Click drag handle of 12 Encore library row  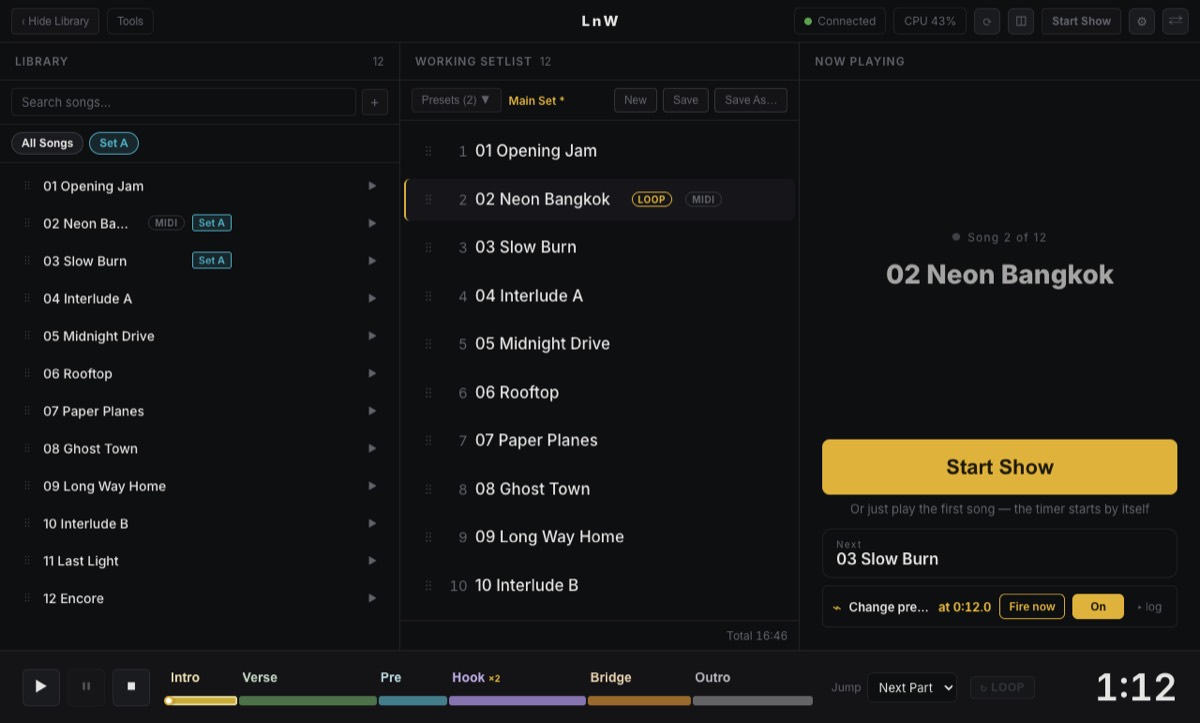[27, 598]
